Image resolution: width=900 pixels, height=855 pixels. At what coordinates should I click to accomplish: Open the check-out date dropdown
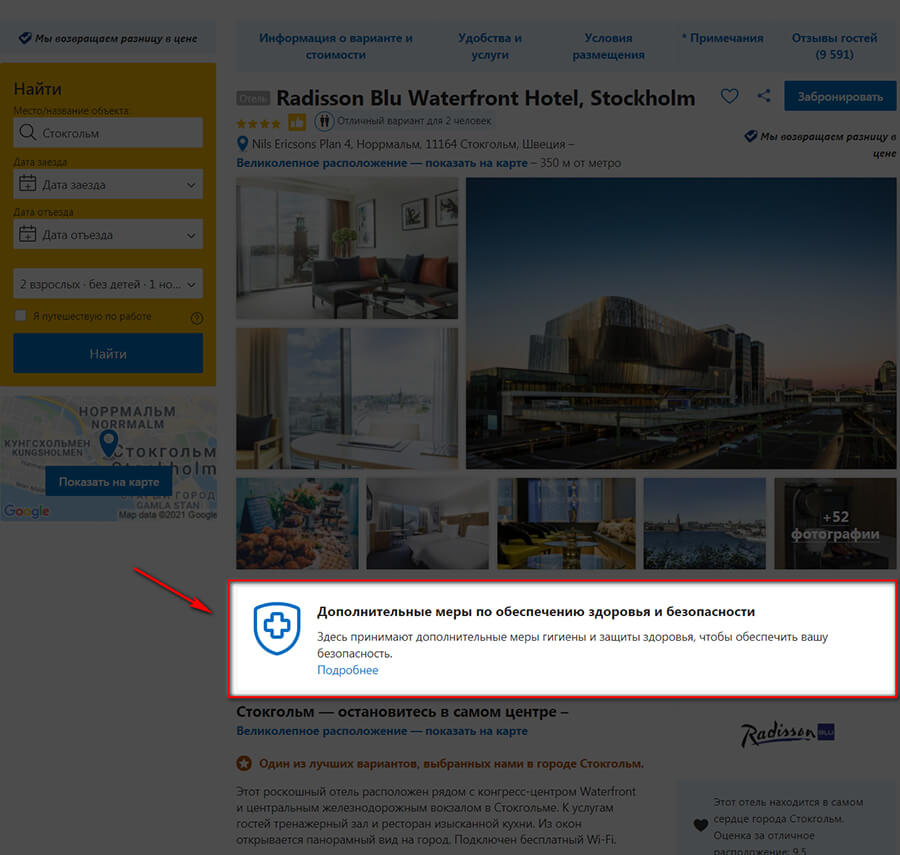[108, 235]
